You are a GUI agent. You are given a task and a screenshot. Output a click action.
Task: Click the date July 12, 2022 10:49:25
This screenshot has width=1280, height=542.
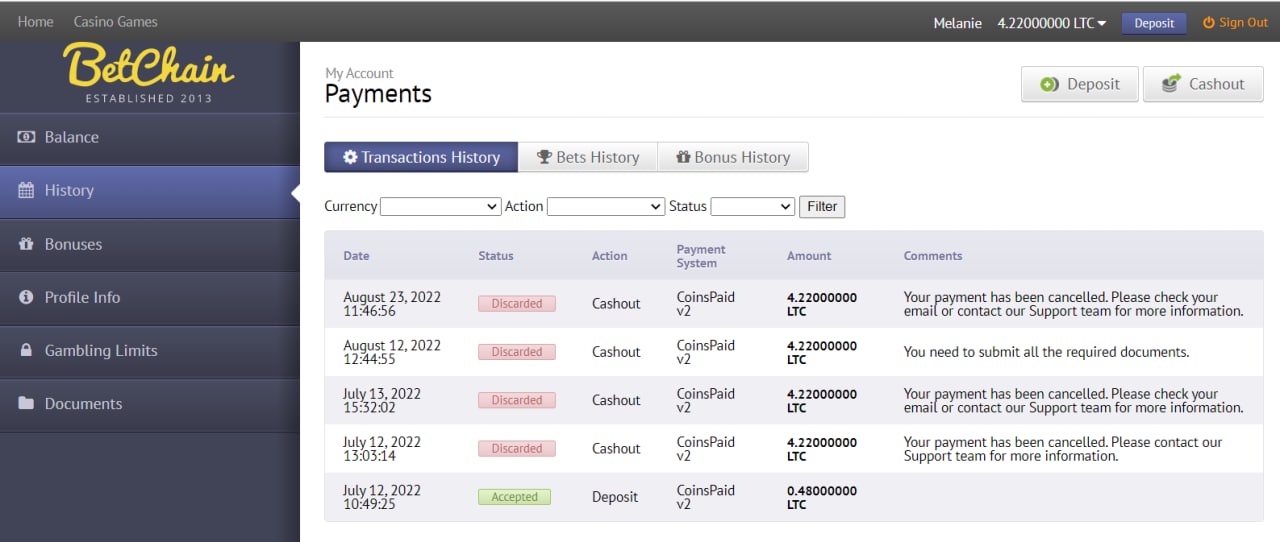pos(382,497)
